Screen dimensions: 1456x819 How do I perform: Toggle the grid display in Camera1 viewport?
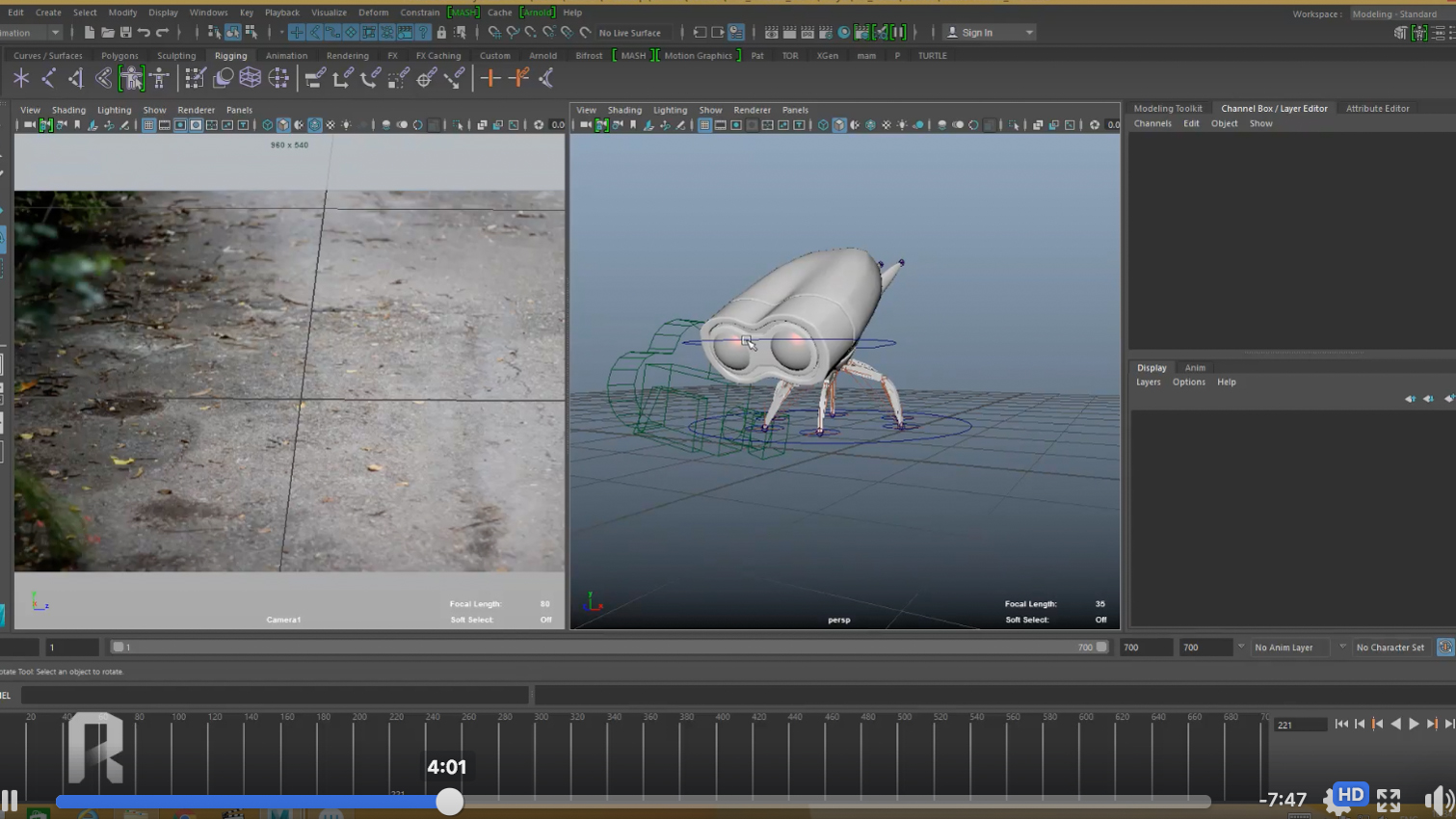coord(148,125)
